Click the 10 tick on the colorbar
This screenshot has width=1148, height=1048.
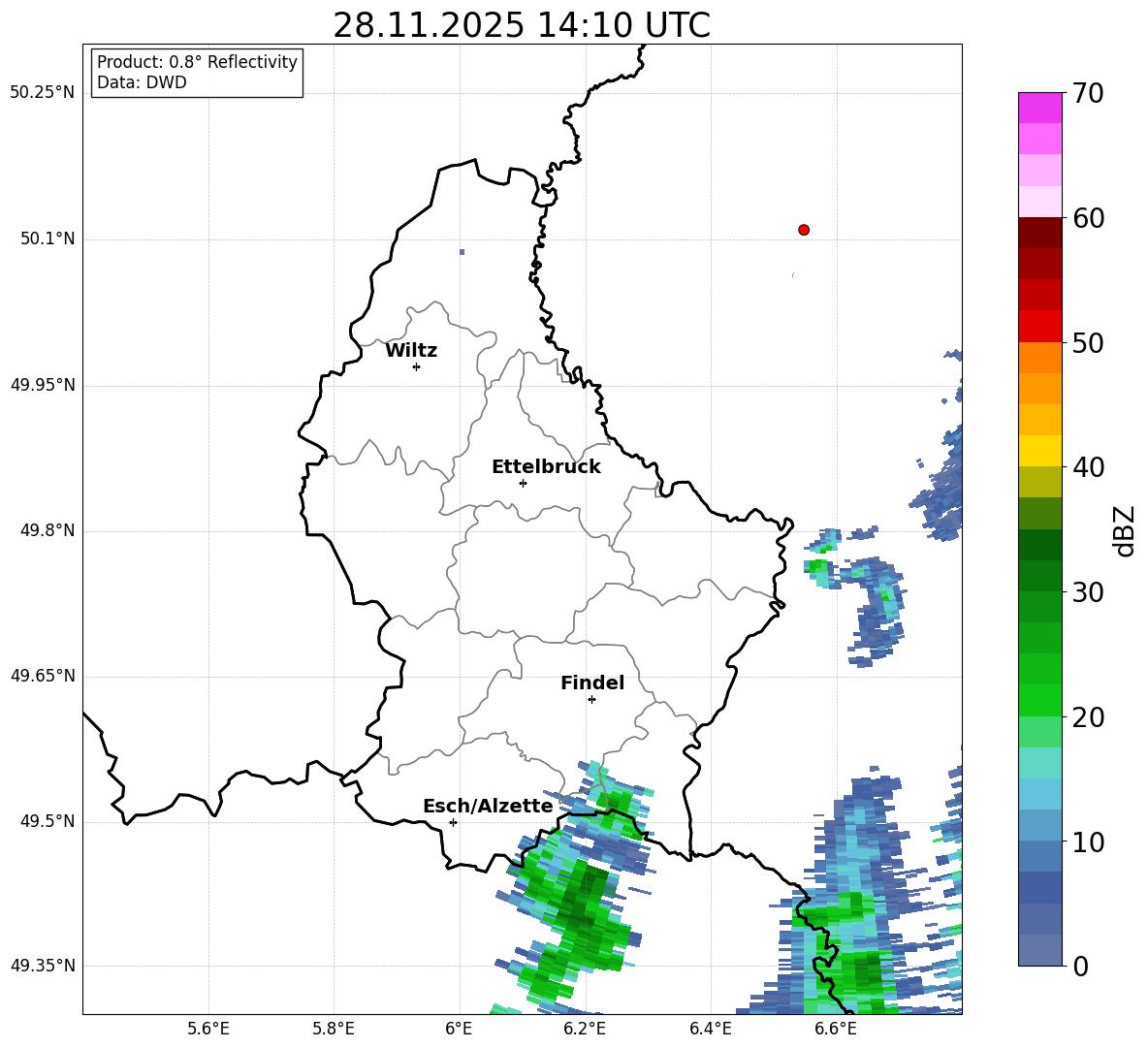[x=1088, y=842]
